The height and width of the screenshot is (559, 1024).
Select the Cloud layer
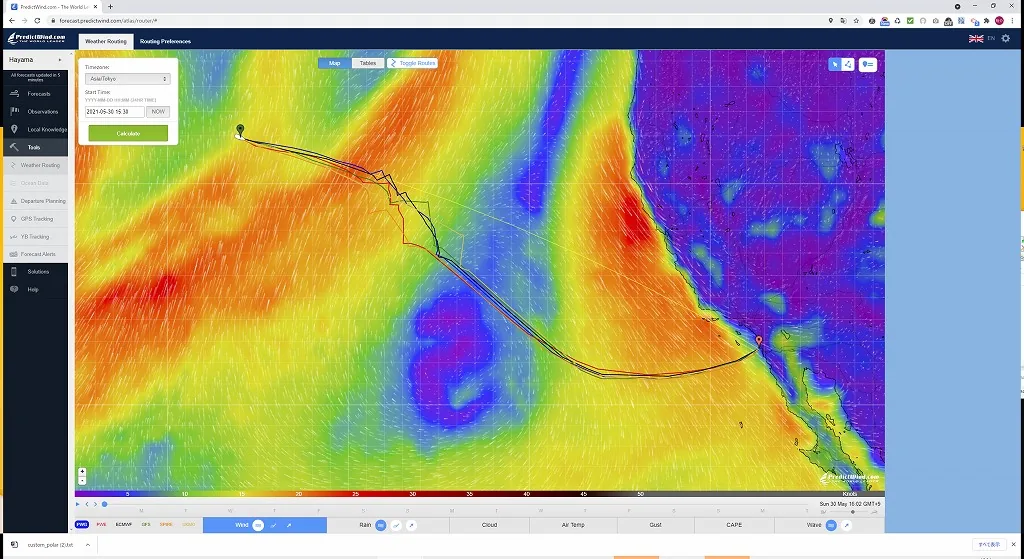click(x=489, y=525)
